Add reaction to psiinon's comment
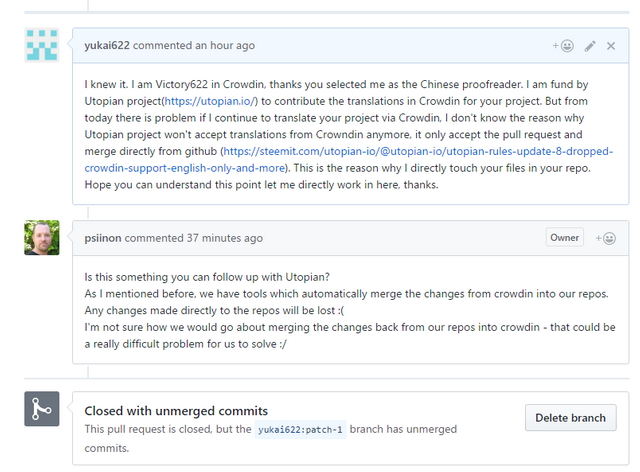 (605, 238)
